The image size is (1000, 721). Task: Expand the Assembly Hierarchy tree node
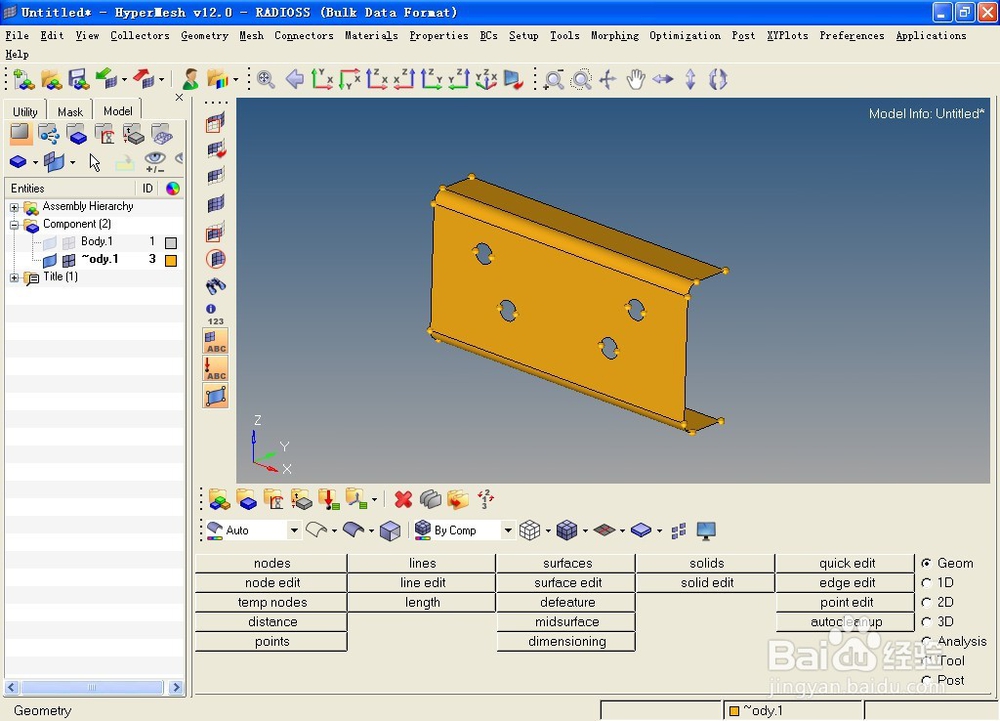click(x=14, y=207)
